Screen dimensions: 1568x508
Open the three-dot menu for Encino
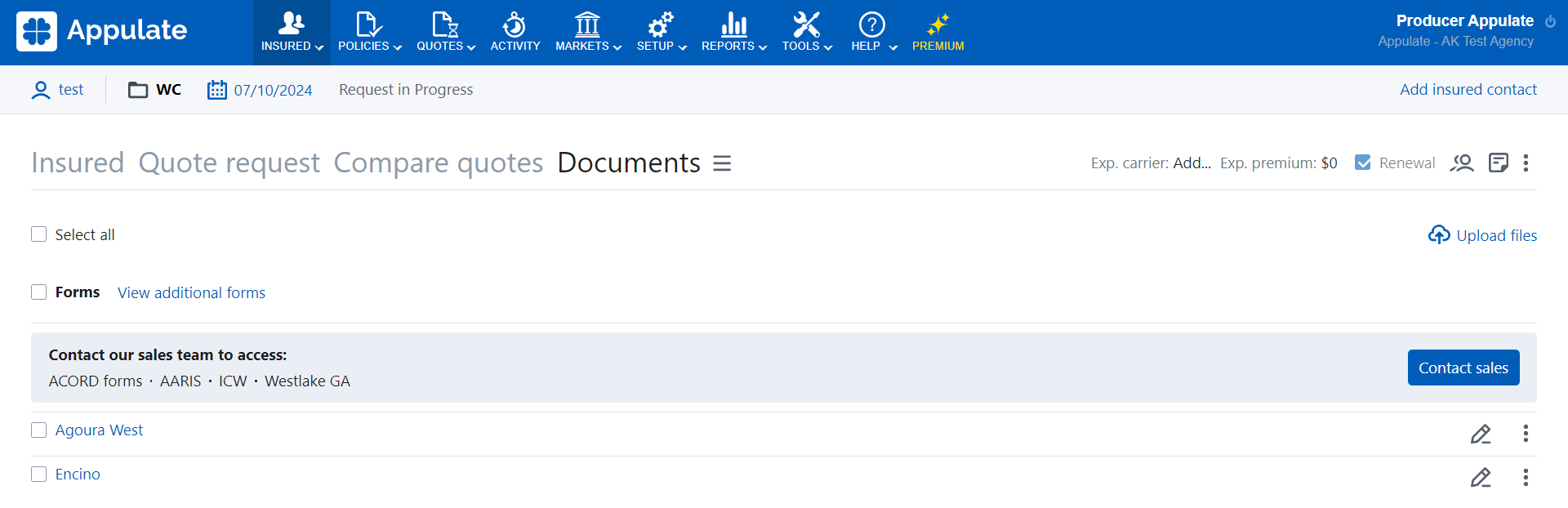1525,477
